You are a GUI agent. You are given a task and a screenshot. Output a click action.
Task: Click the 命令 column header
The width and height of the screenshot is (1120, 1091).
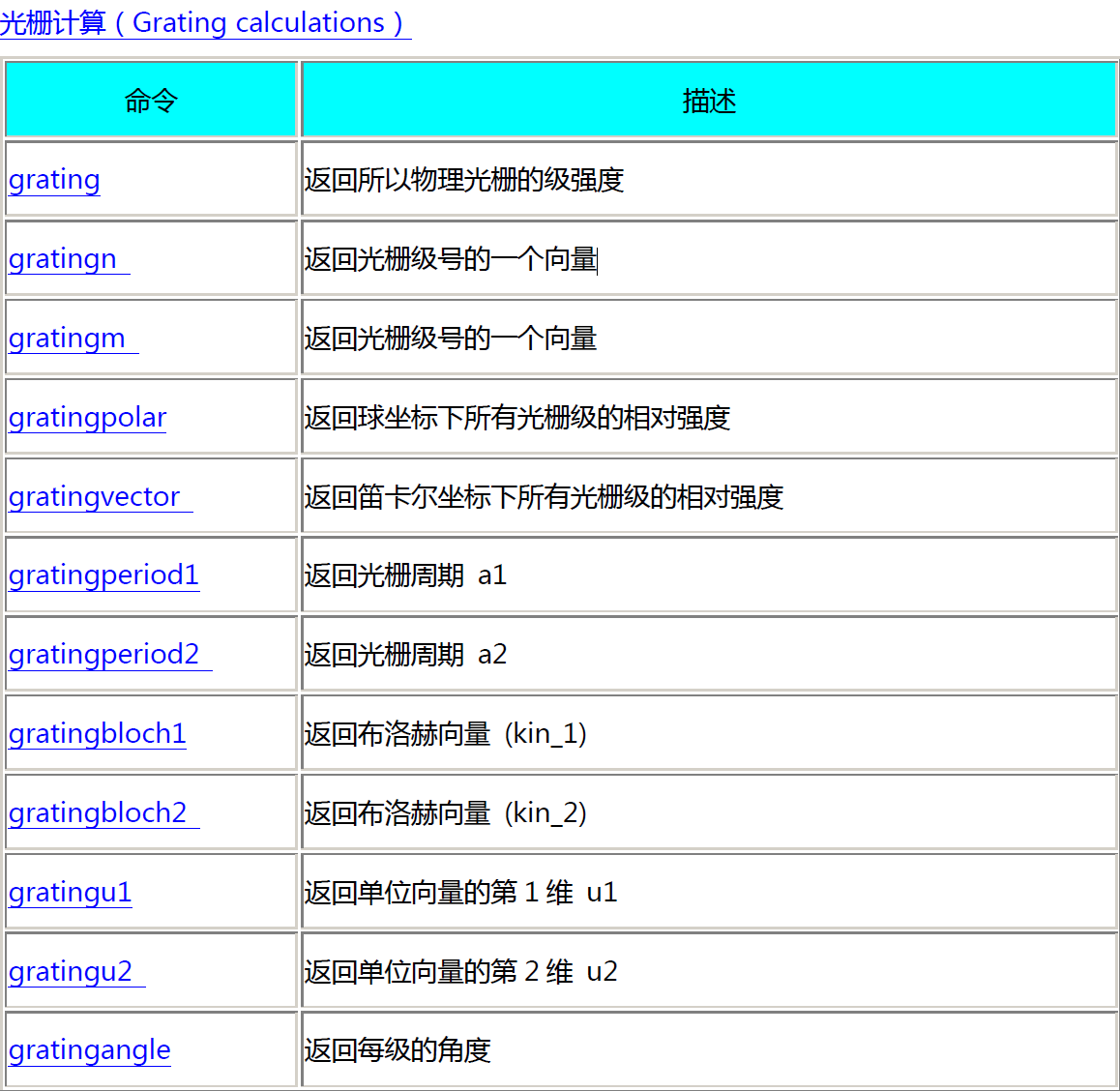point(151,100)
